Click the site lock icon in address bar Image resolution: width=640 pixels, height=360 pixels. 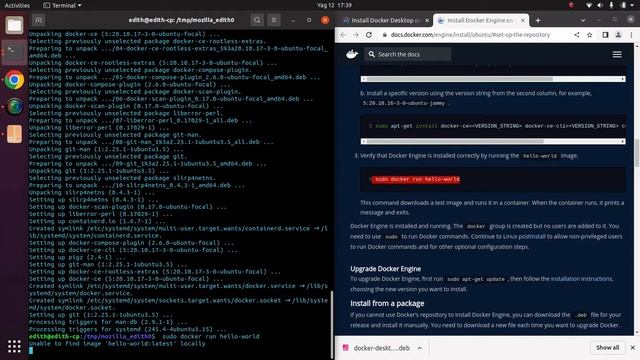tap(384, 35)
